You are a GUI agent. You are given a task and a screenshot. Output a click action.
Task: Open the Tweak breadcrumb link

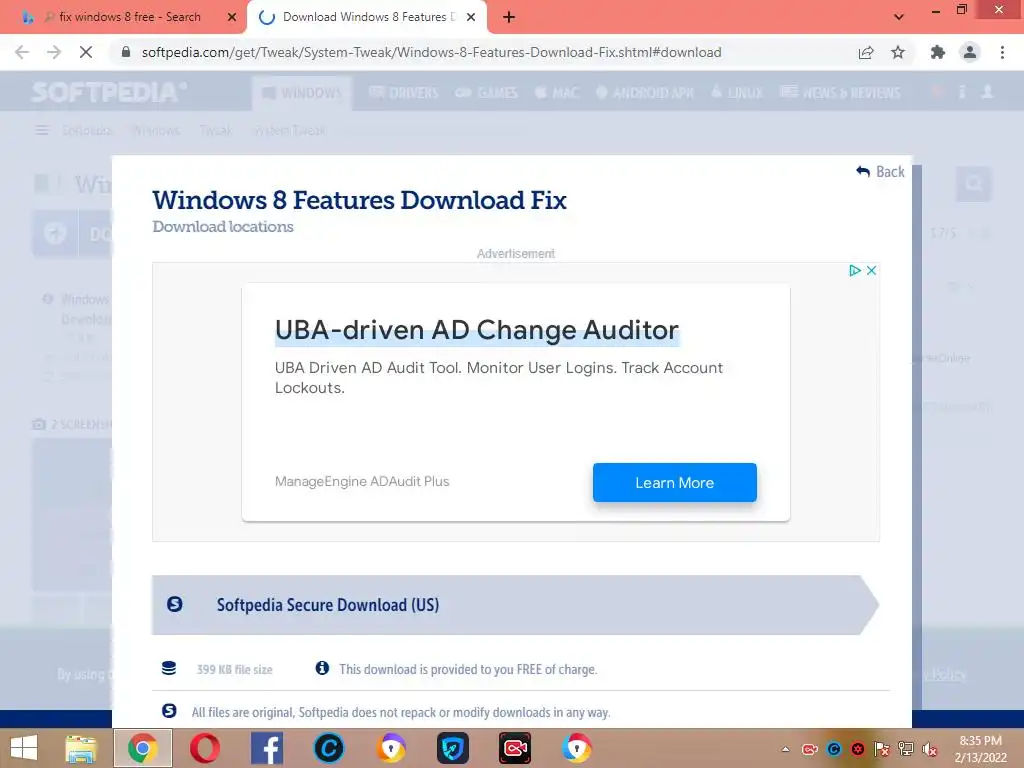216,131
